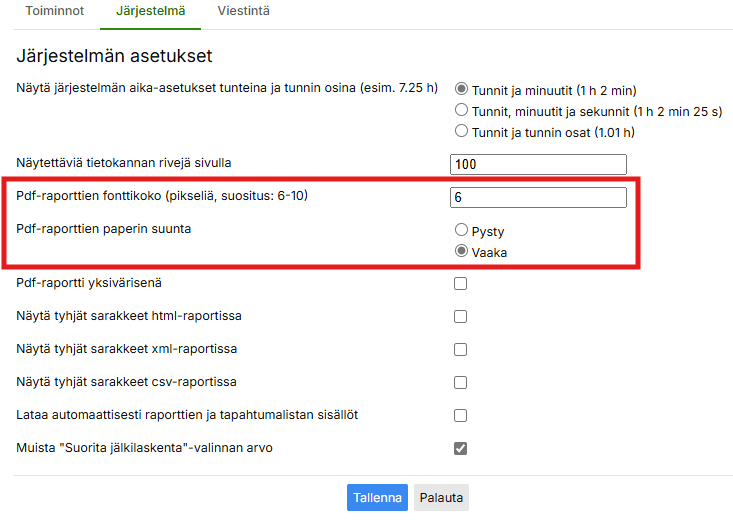
Task: Enable 'Pdf-raportti yksivärisenä' checkbox
Action: (x=461, y=284)
